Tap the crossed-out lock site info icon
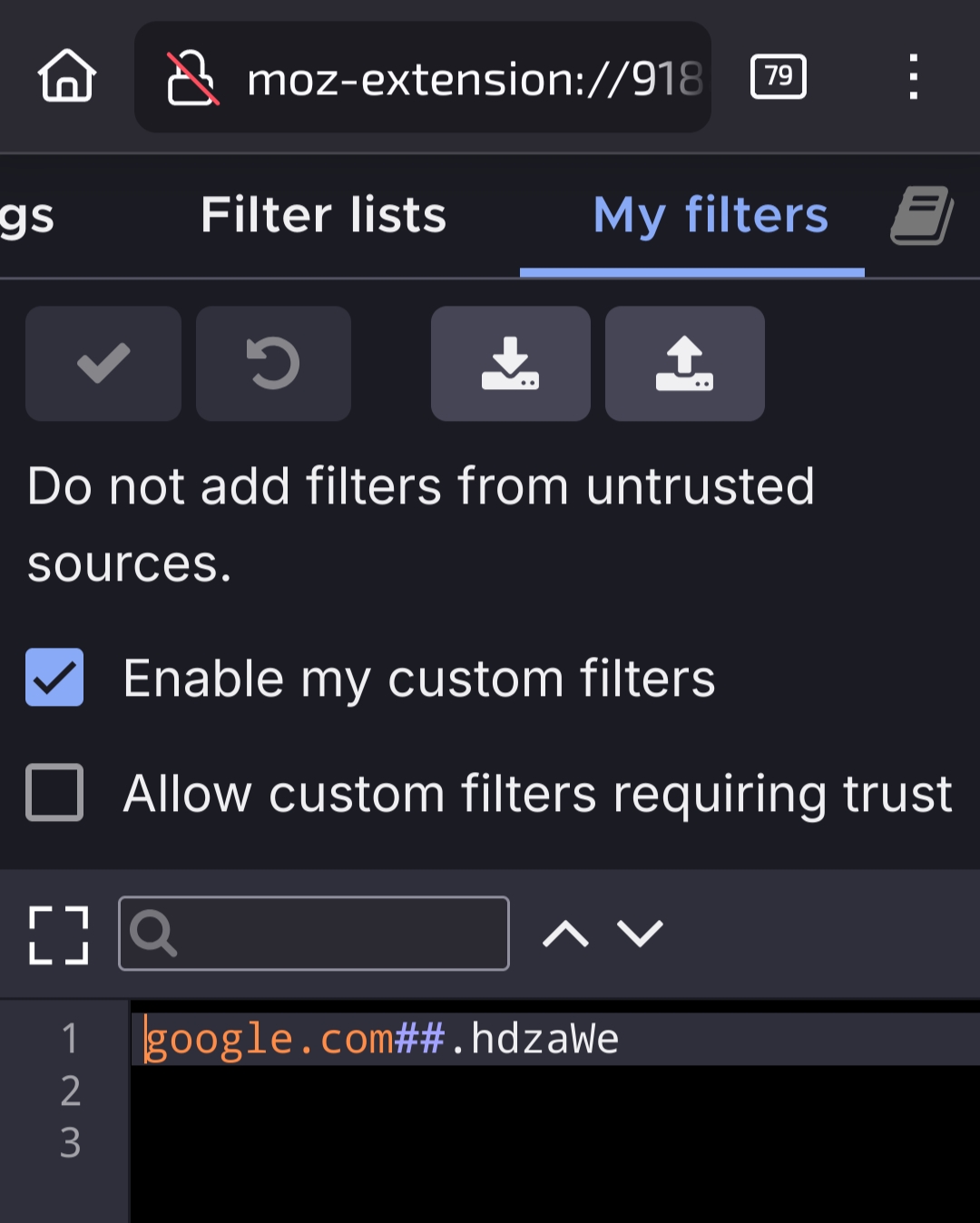 (x=191, y=78)
